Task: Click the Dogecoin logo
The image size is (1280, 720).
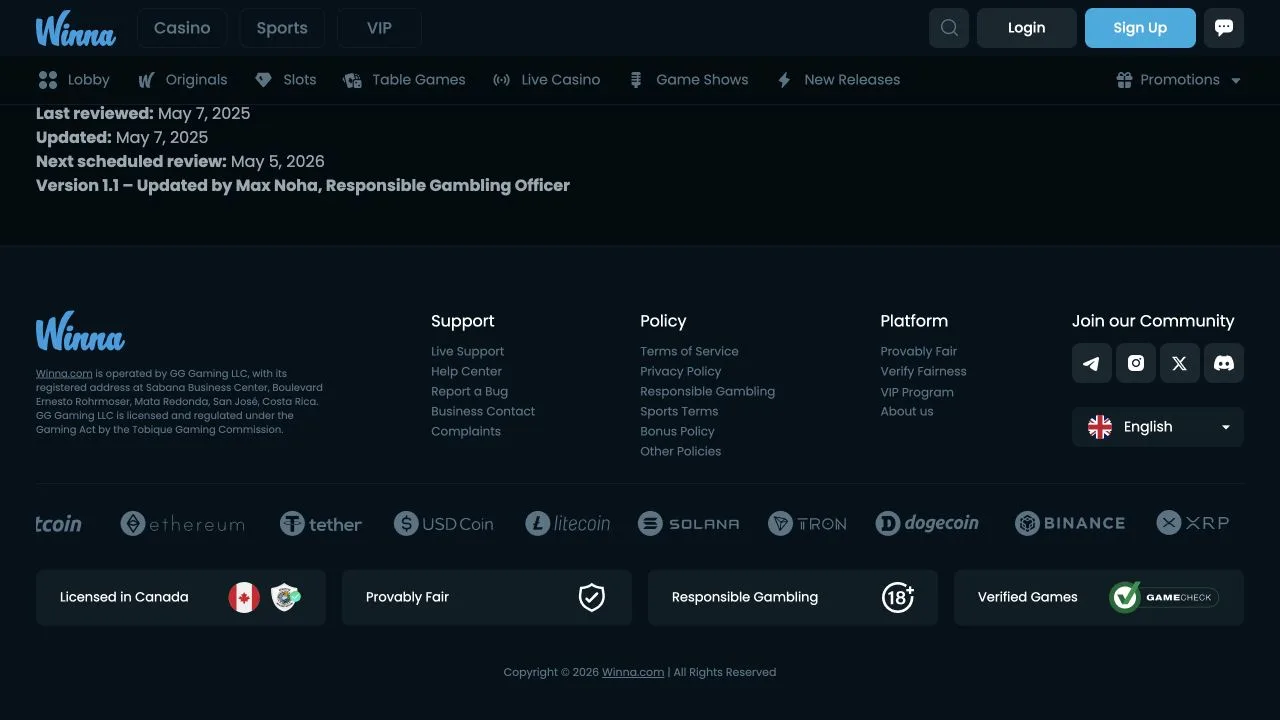Action: point(927,523)
